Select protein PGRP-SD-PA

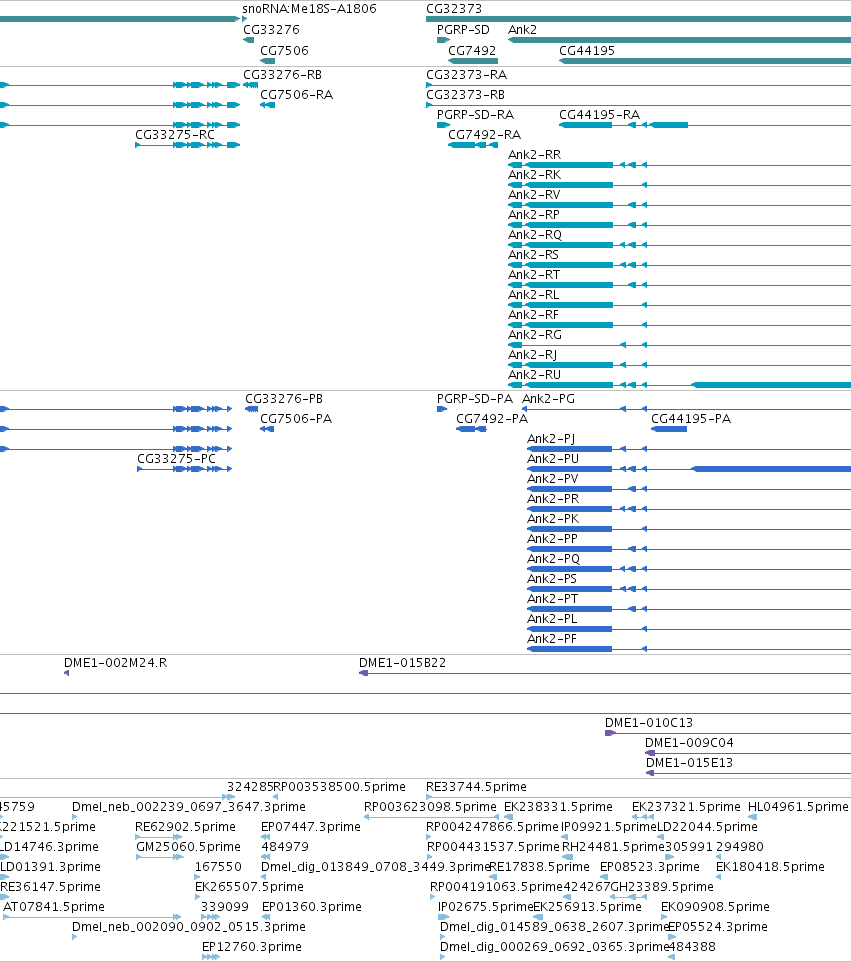(x=474, y=399)
